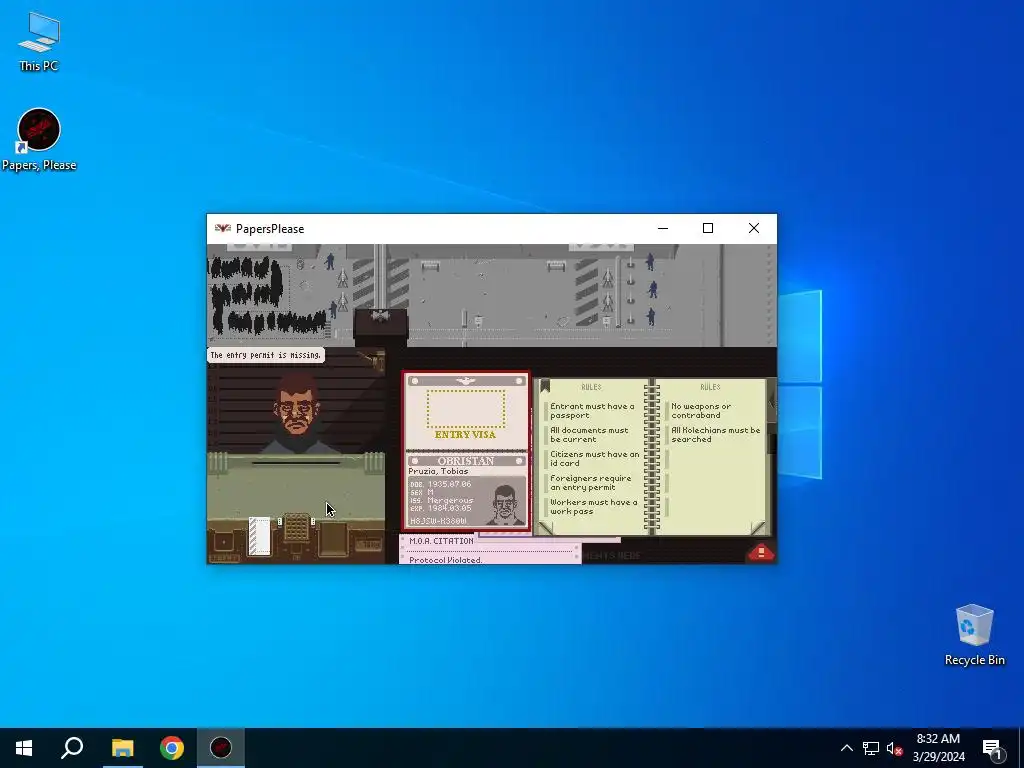1024x768 pixels.
Task: Minimize the PapersPlease window
Action: pos(663,229)
